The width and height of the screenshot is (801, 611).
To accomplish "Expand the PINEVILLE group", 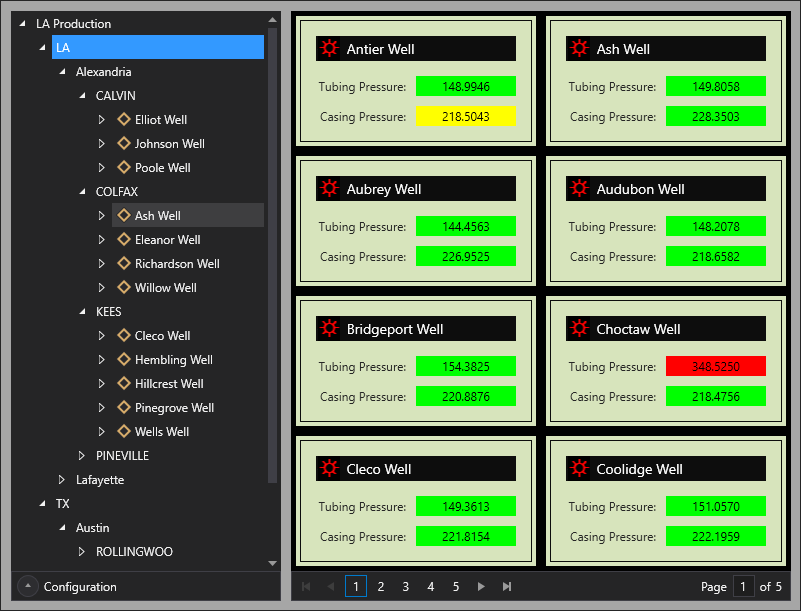I will [x=82, y=455].
